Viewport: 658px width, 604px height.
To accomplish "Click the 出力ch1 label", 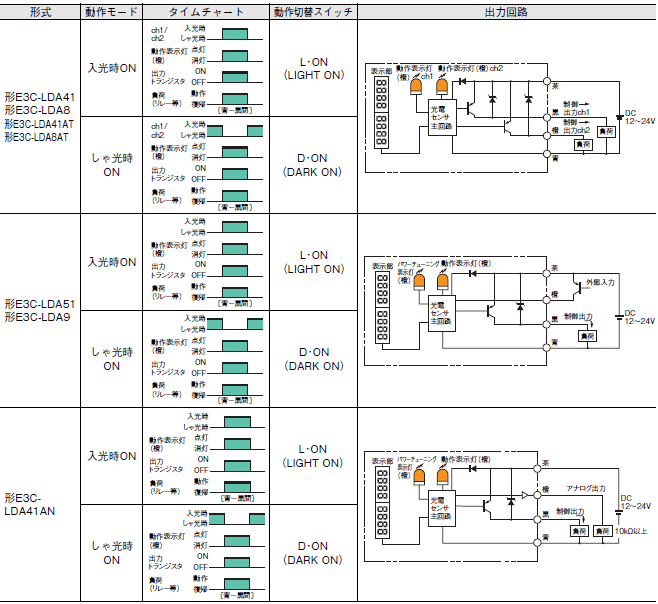I will click(577, 112).
